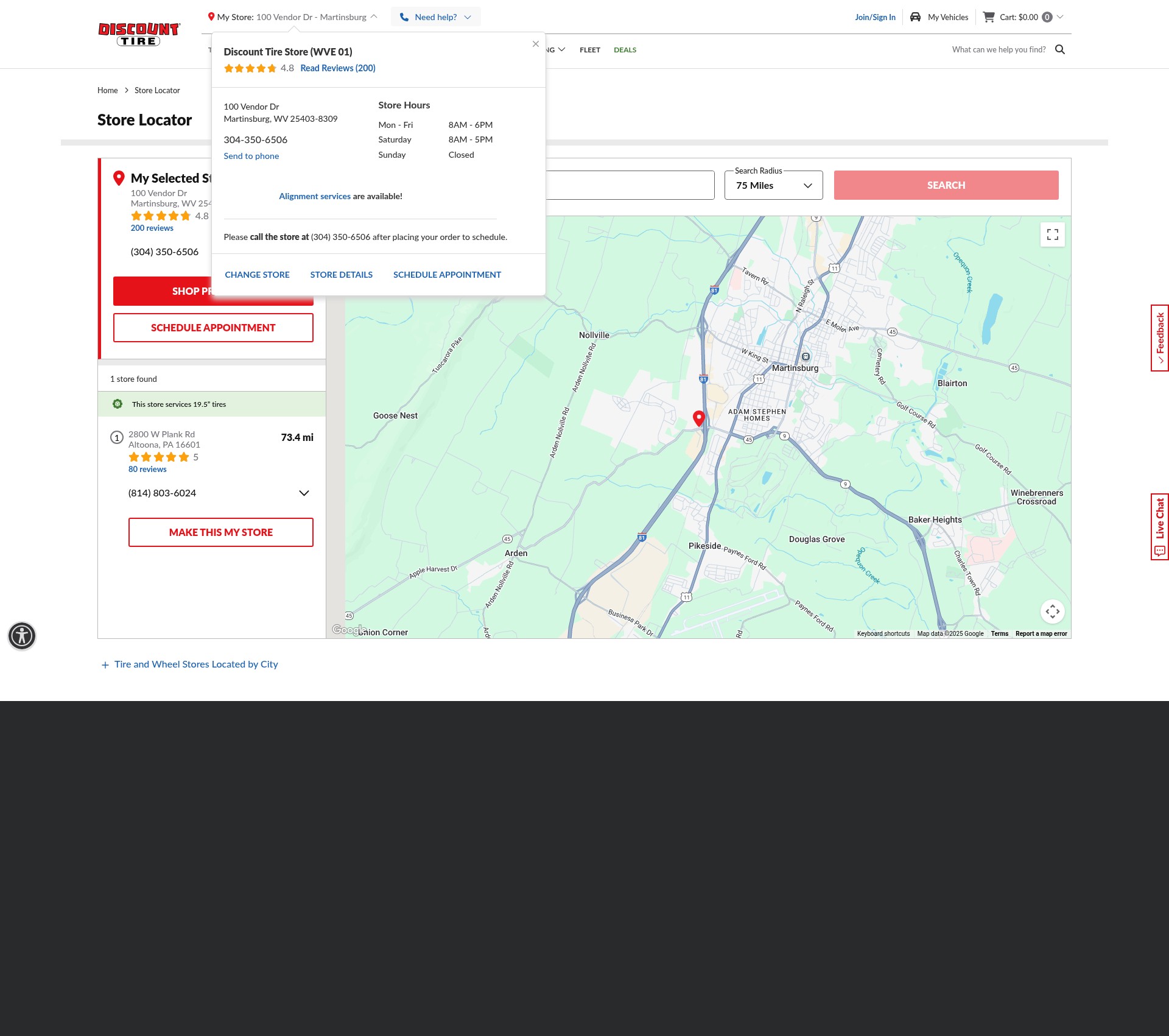Click the site search input field

click(x=999, y=50)
